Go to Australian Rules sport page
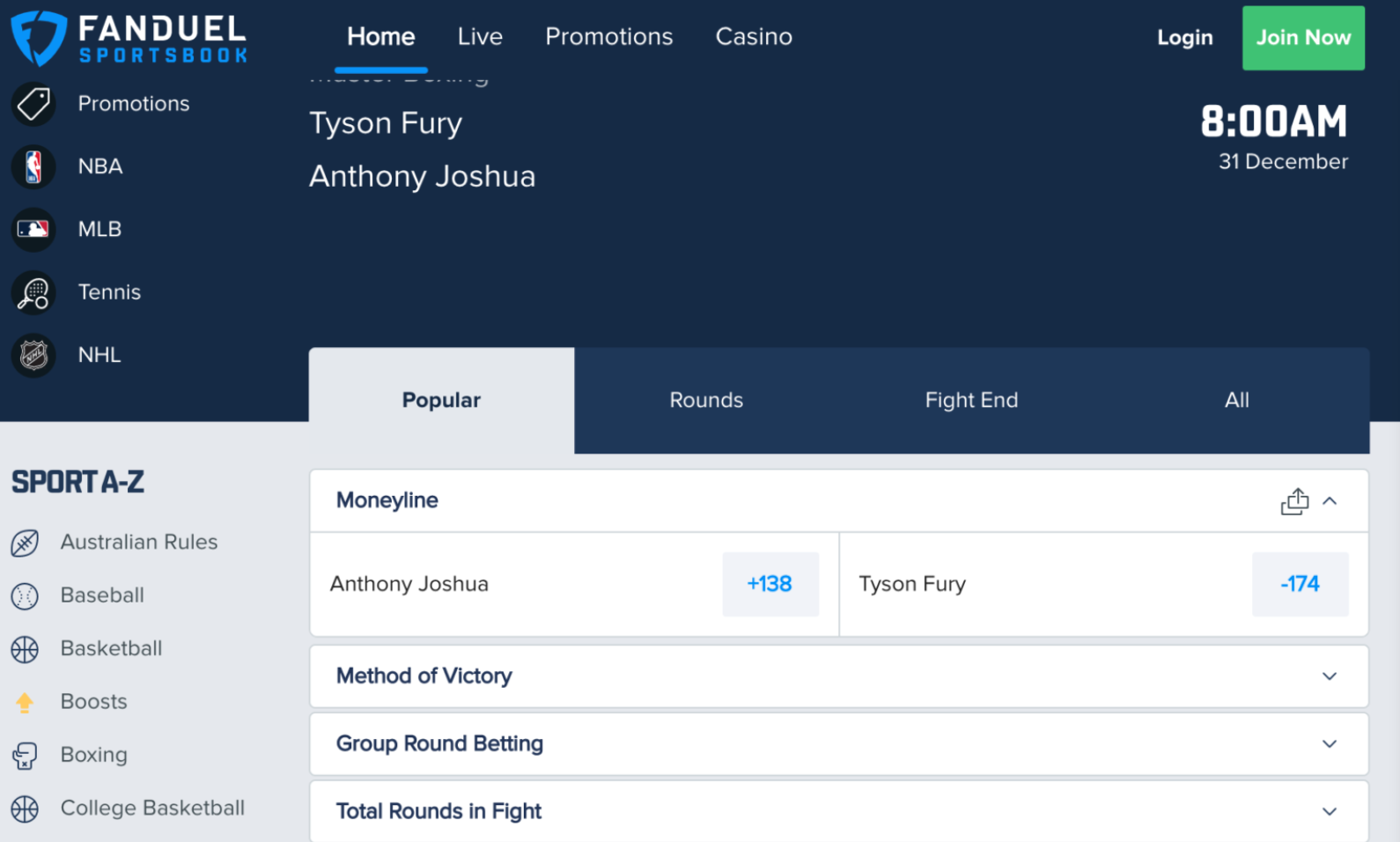Viewport: 1400px width, 842px height. coord(139,543)
